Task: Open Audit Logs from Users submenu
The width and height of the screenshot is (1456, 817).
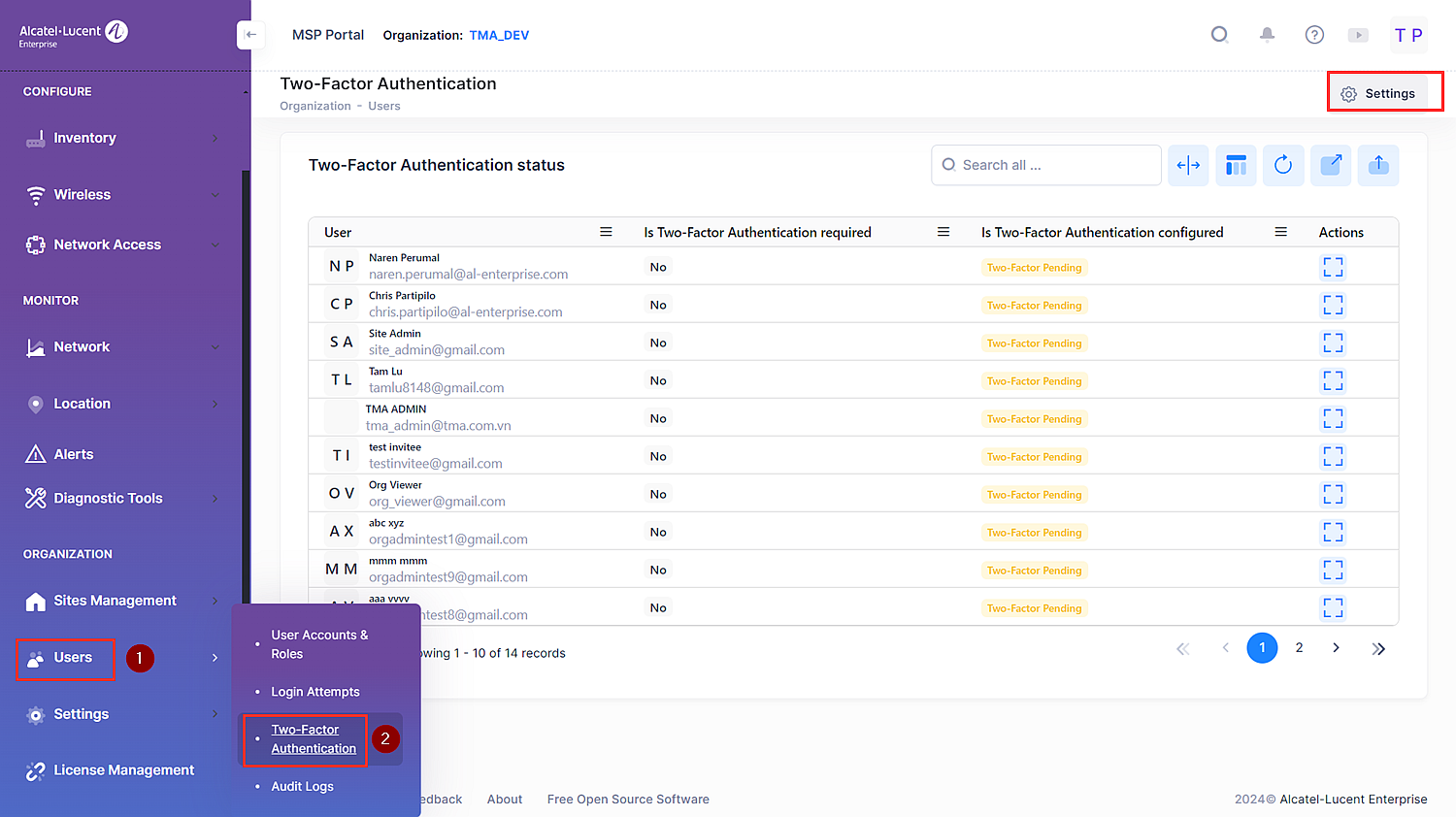Action: pos(302,787)
